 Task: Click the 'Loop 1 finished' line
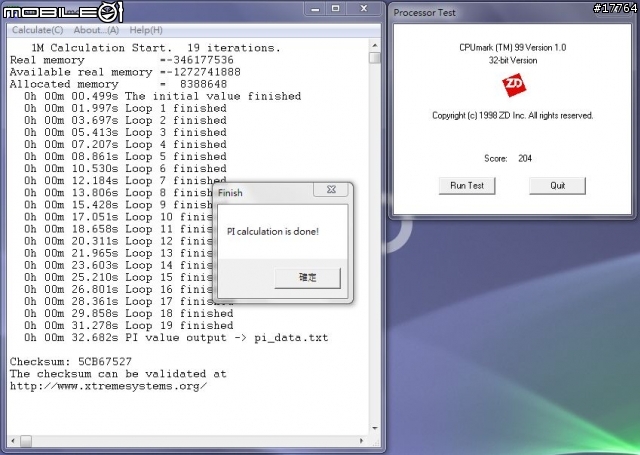tap(125, 109)
